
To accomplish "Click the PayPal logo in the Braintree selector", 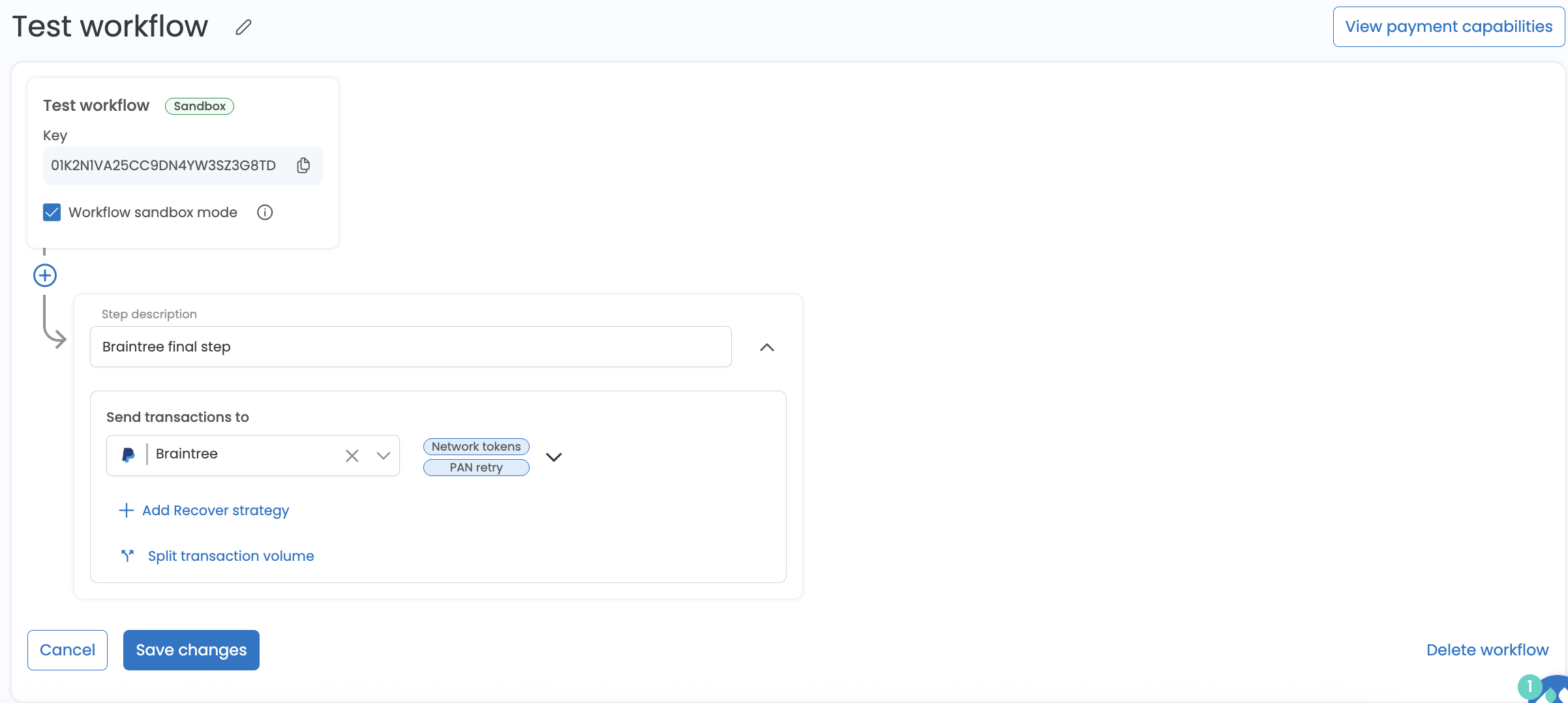I will click(128, 455).
